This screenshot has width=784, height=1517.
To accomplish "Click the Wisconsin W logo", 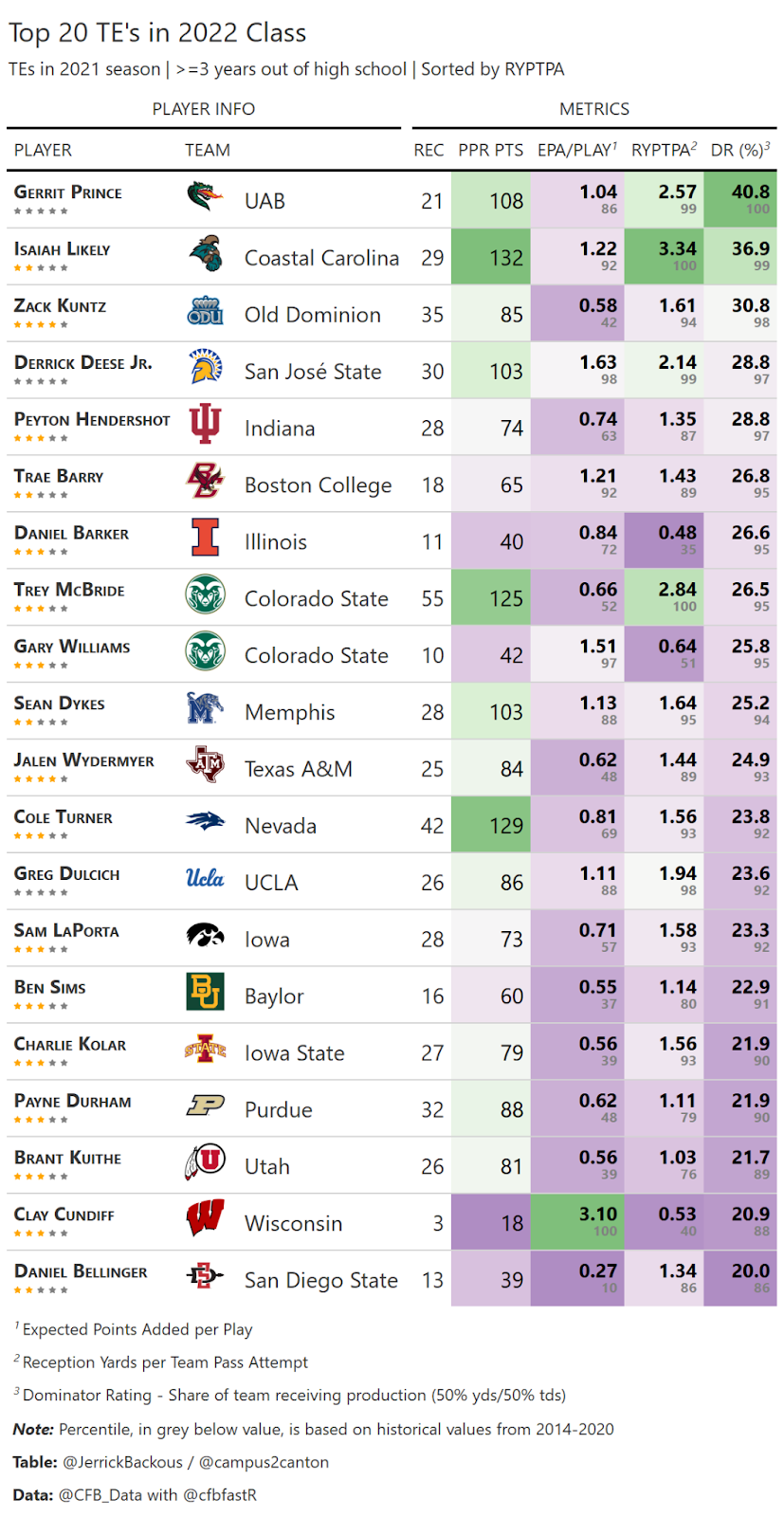I will point(205,1218).
